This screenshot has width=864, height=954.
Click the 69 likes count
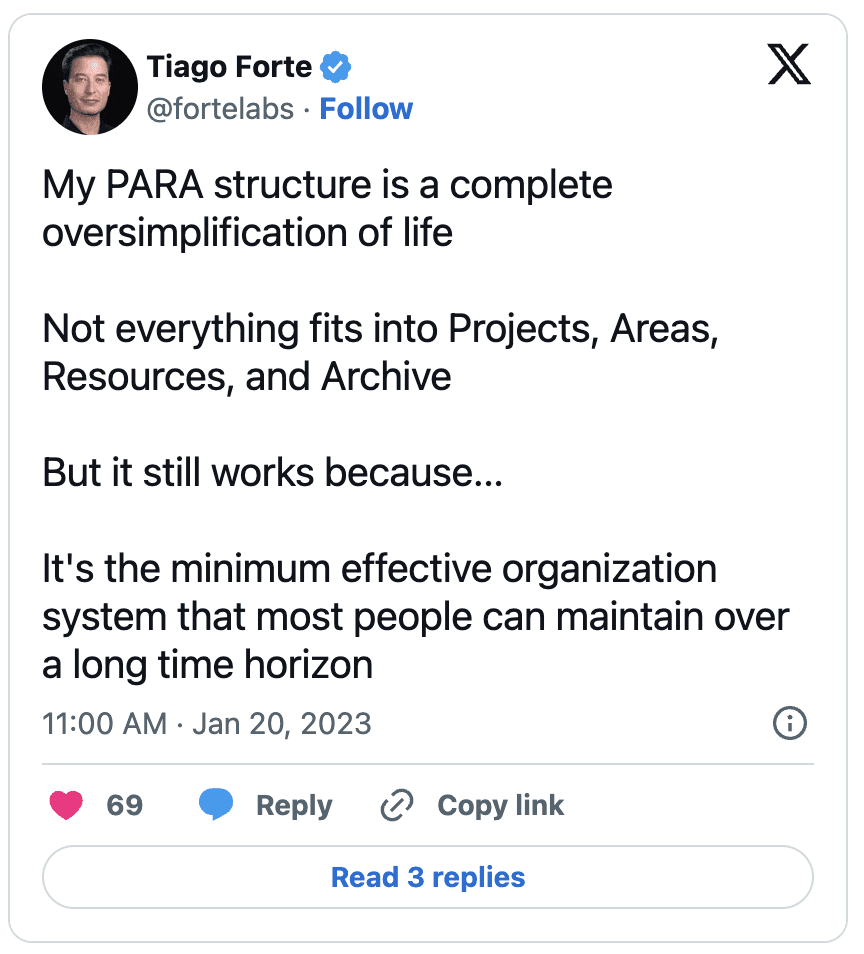point(125,805)
